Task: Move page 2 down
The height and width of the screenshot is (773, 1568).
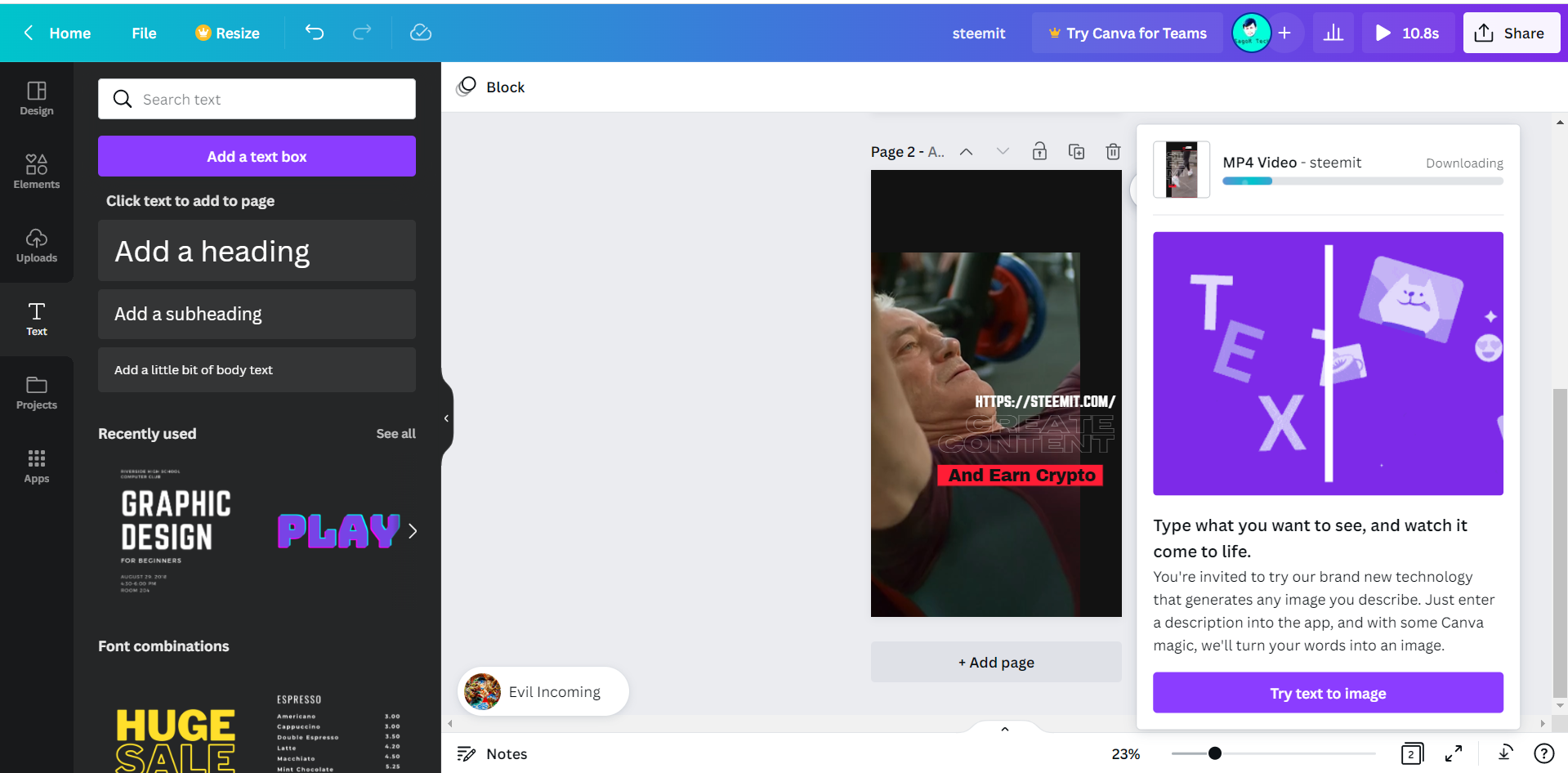Action: coord(1003,152)
